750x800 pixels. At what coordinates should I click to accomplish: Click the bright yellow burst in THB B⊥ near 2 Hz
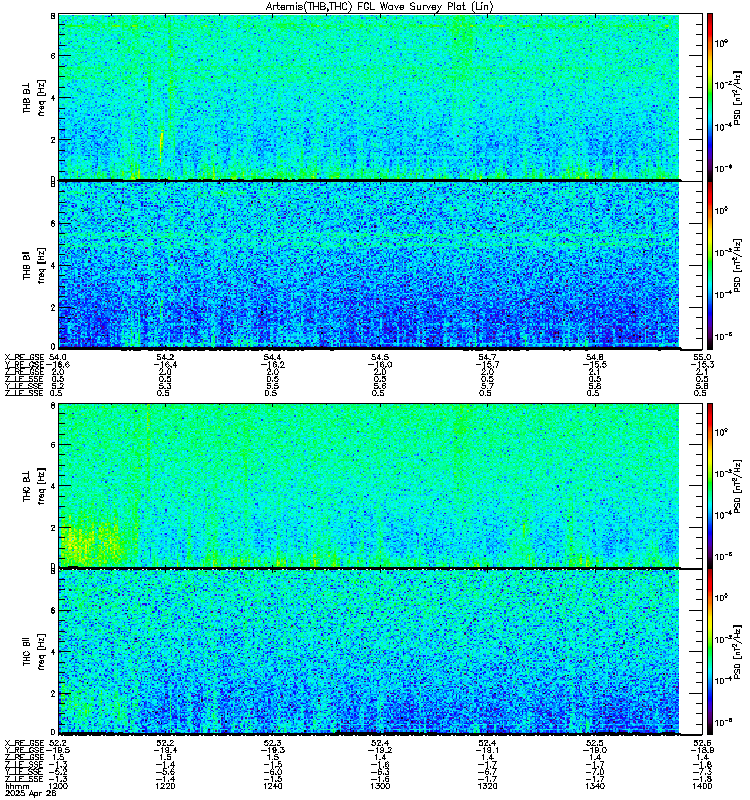click(162, 146)
